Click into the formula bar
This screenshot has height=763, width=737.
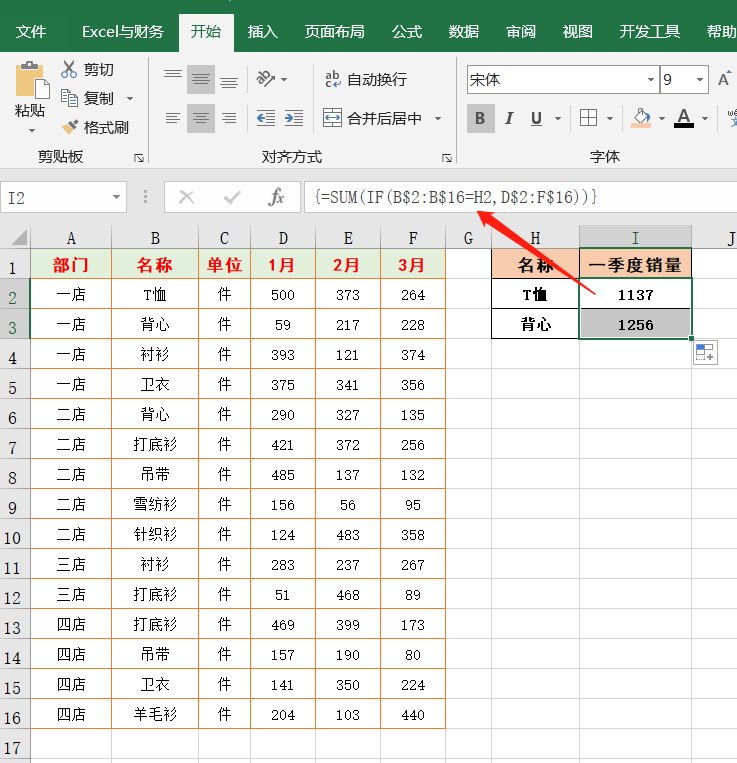click(521, 198)
